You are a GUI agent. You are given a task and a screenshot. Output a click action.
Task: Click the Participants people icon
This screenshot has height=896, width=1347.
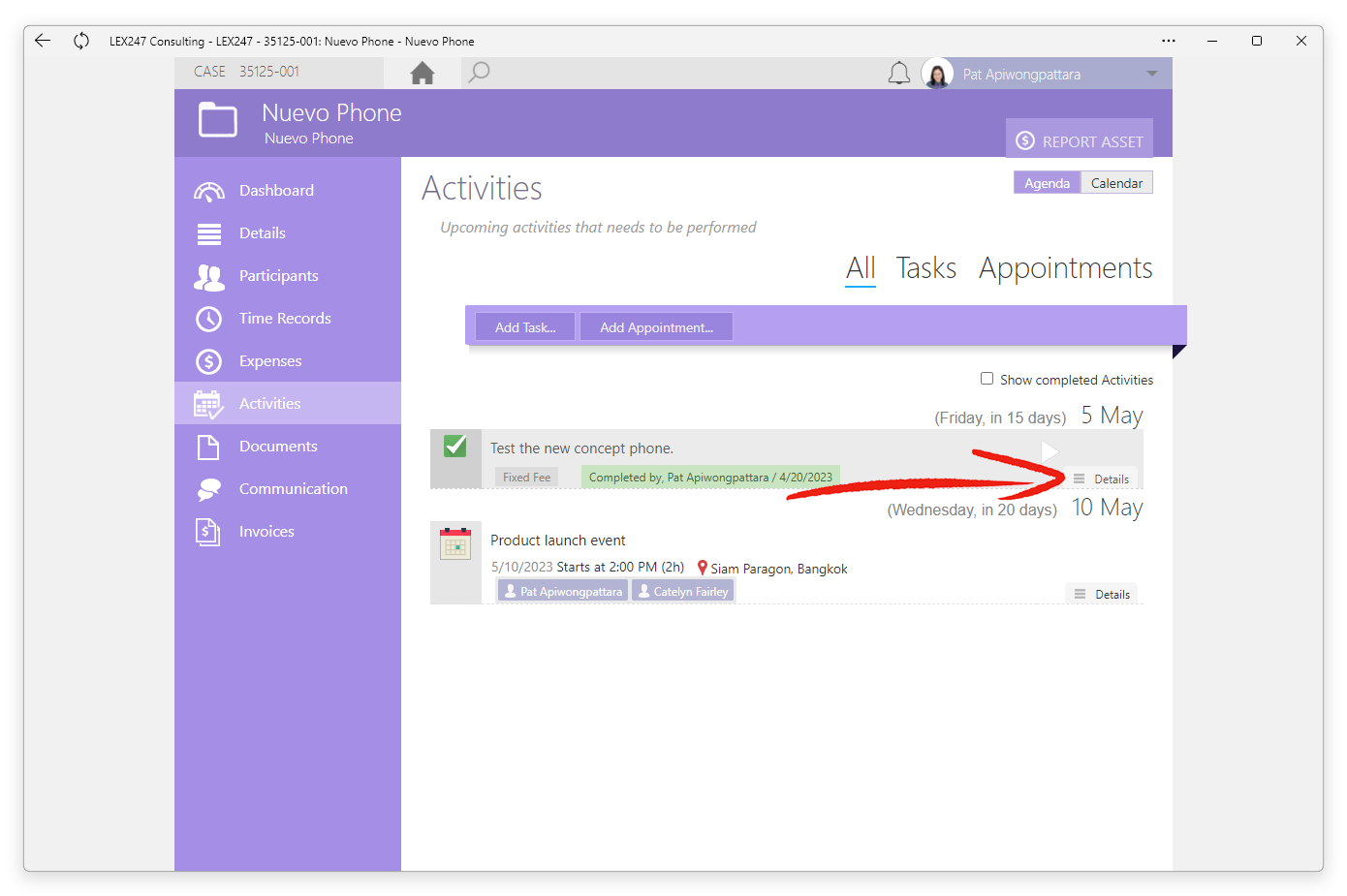pyautogui.click(x=209, y=277)
